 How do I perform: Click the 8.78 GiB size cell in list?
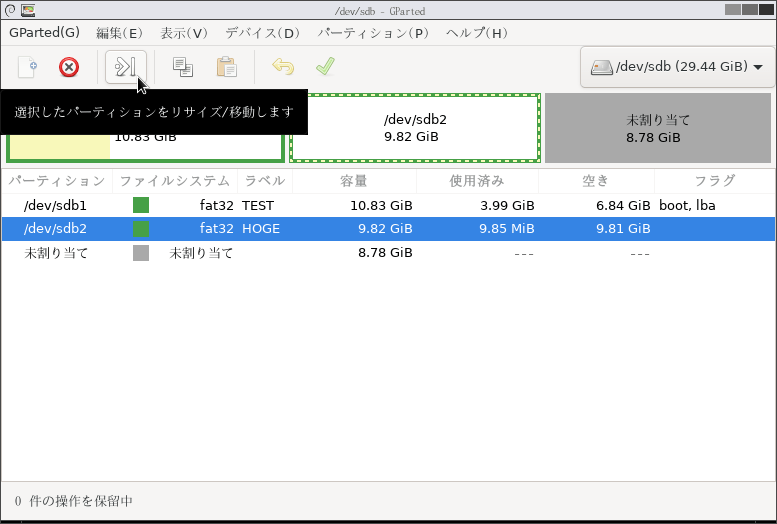click(x=385, y=253)
